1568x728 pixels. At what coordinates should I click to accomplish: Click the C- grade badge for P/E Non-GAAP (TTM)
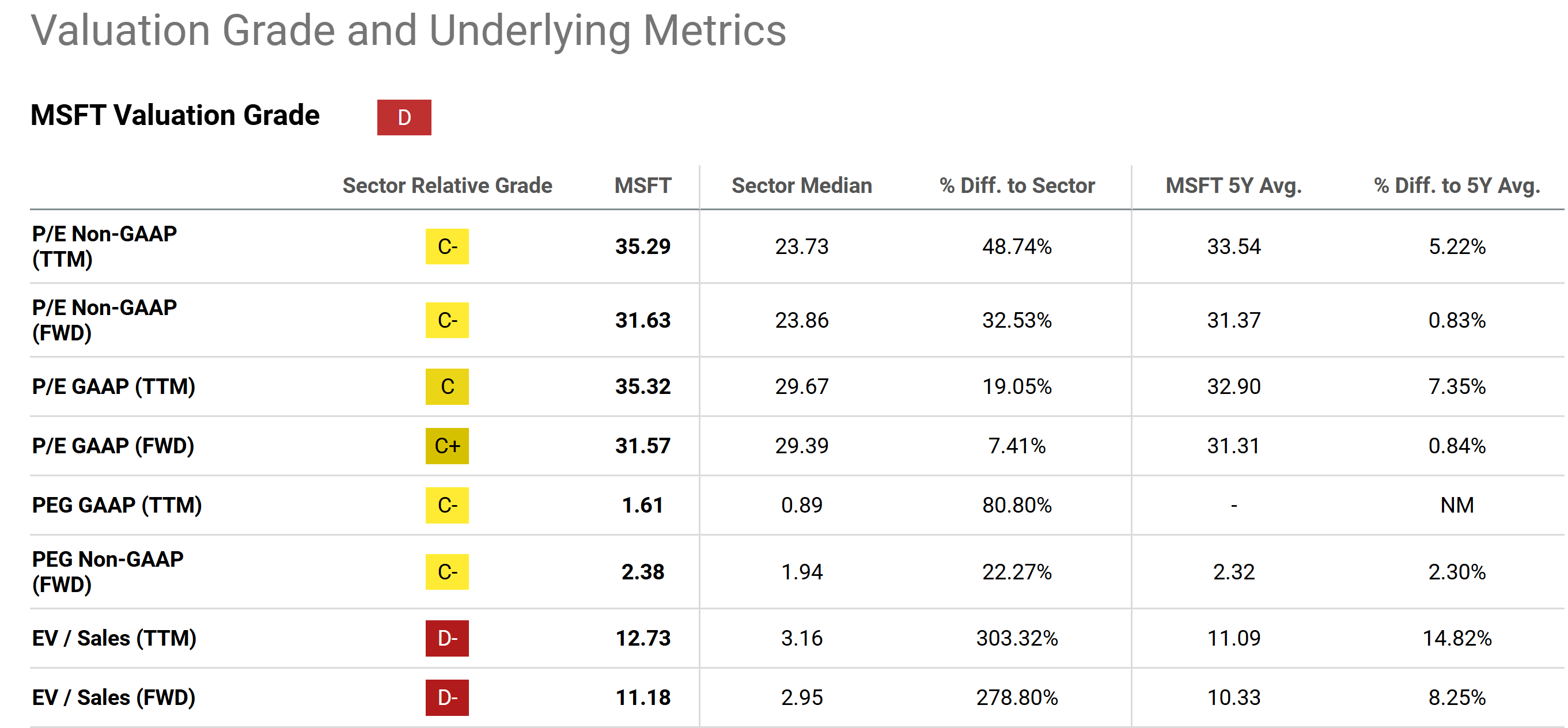(447, 247)
